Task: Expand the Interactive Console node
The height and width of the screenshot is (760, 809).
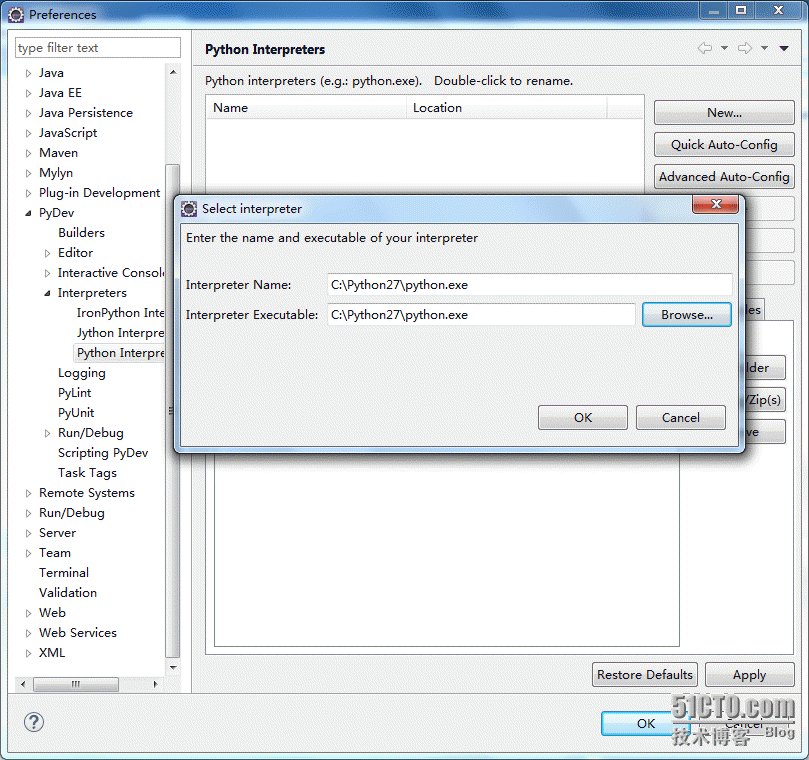Action: pyautogui.click(x=47, y=273)
